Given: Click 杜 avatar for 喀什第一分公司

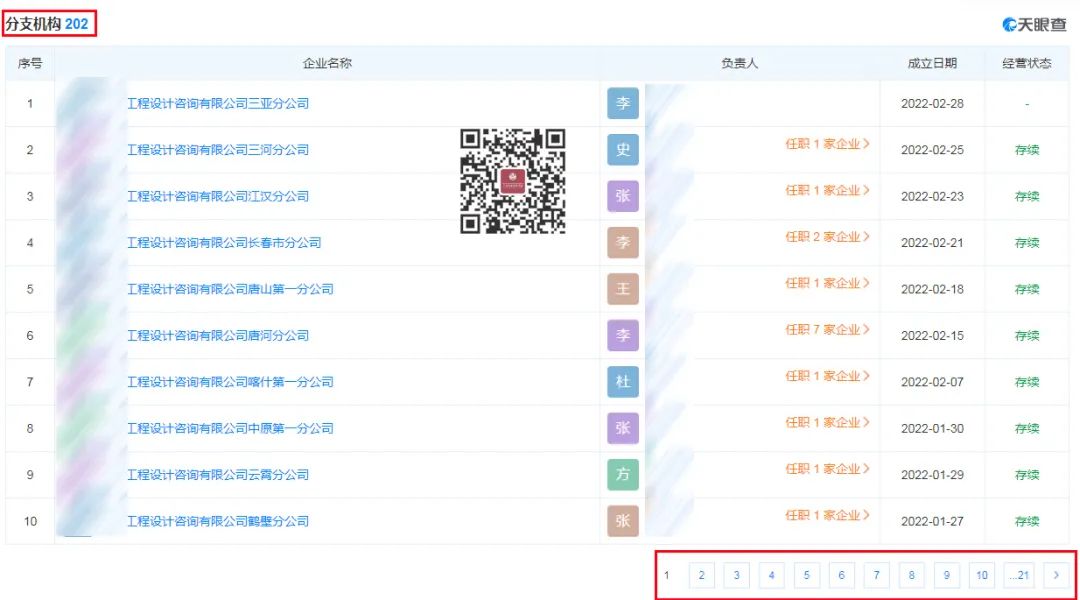Looking at the screenshot, I should click(x=622, y=382).
